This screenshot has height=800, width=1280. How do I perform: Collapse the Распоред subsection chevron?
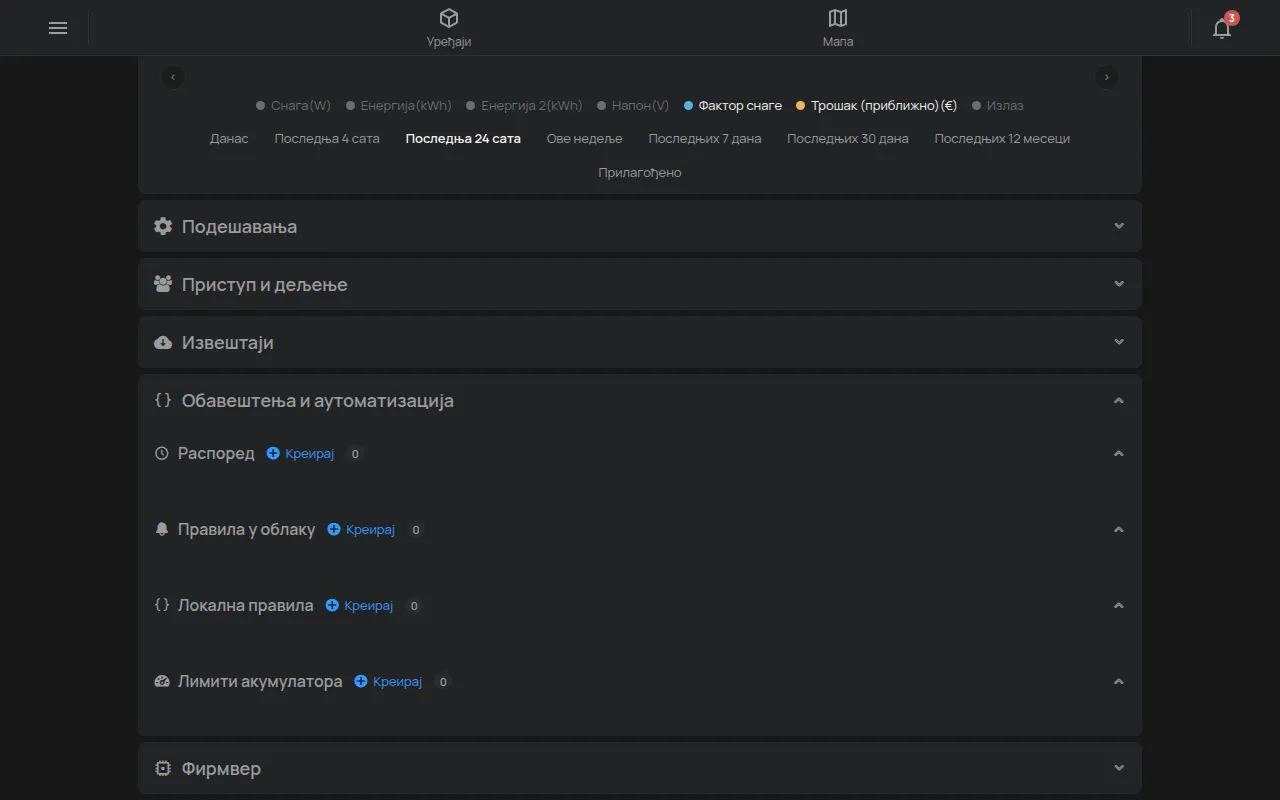pos(1119,453)
